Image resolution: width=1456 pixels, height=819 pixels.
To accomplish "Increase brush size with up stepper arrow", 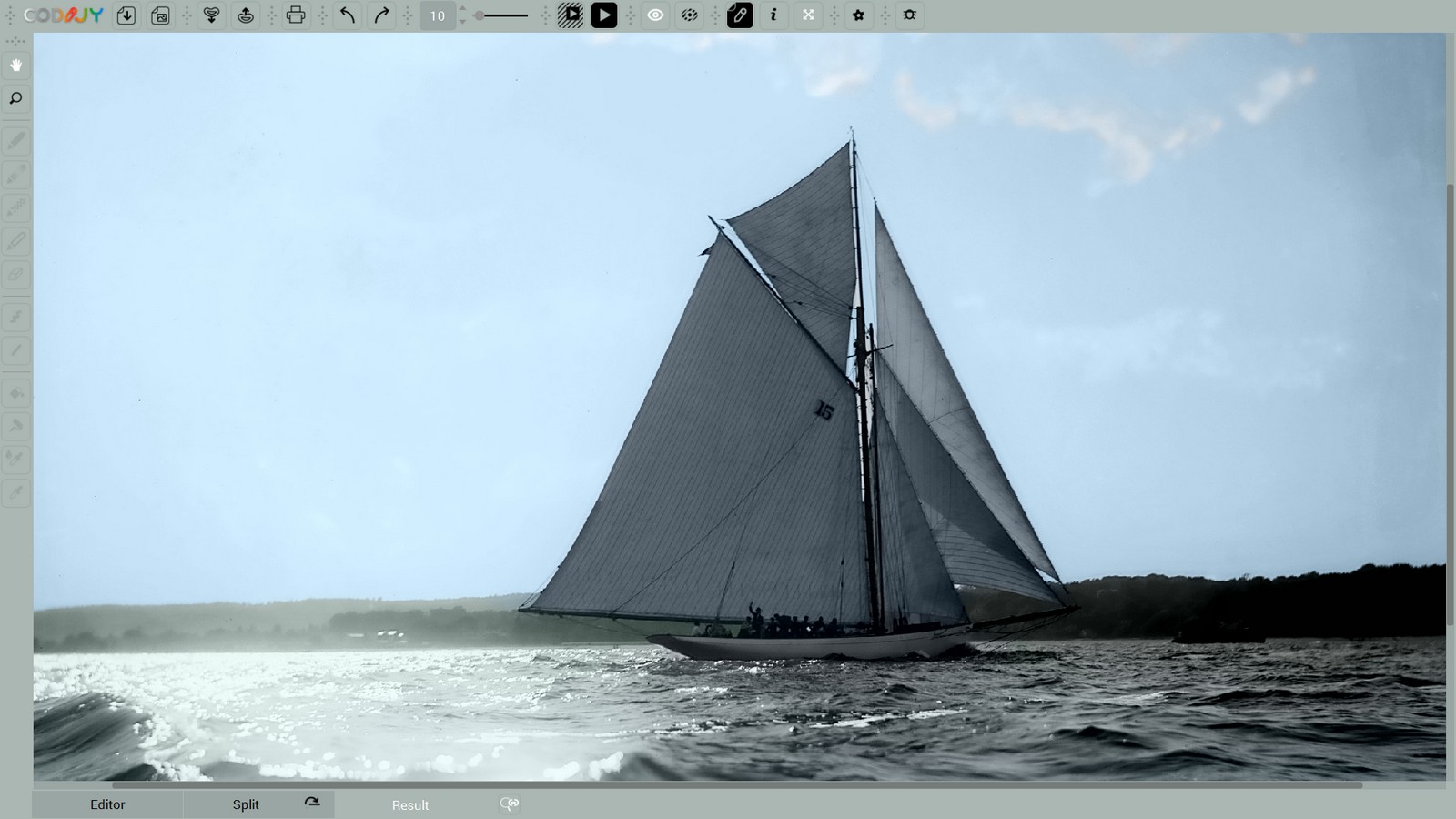I will point(462,9).
